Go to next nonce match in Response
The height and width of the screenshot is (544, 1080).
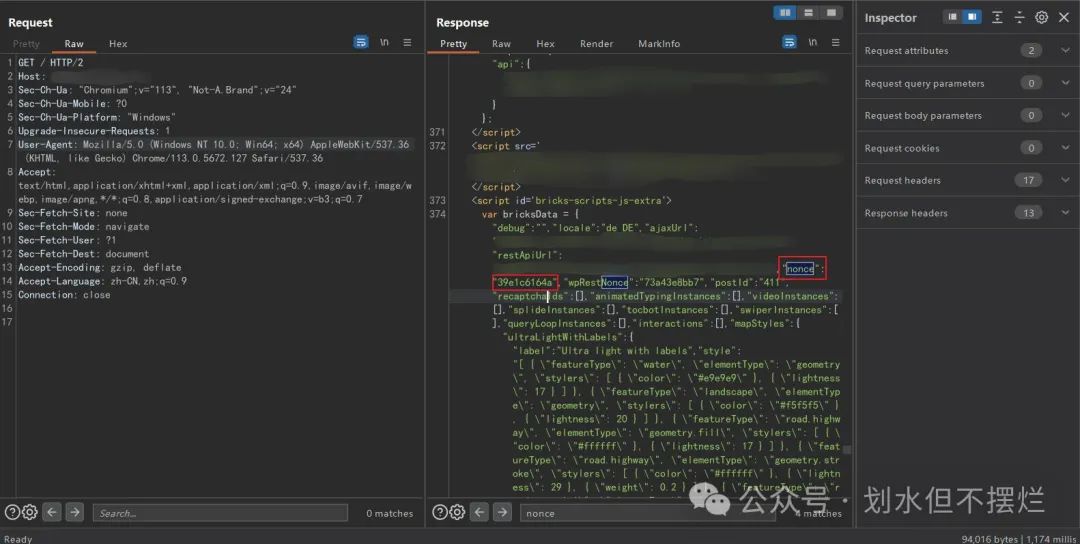point(503,512)
